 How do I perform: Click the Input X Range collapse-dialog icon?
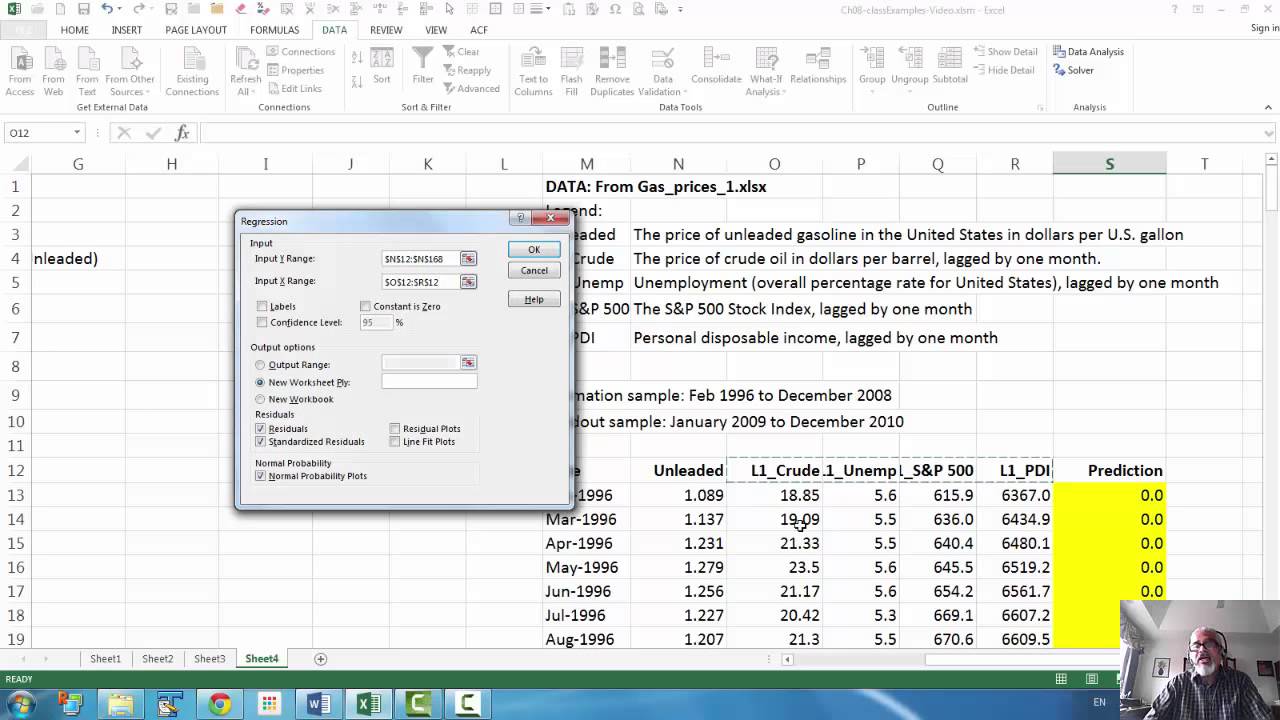click(468, 282)
